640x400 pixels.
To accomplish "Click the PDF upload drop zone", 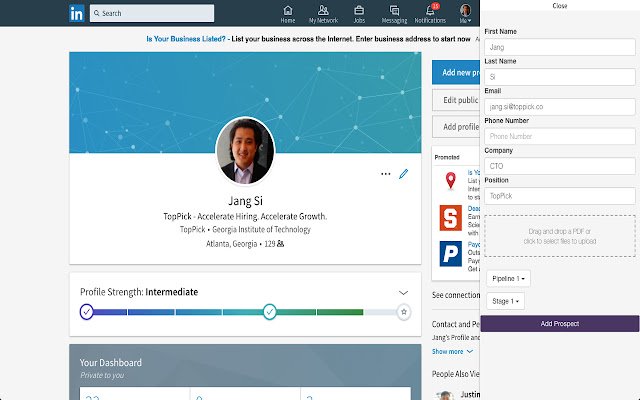I will tap(560, 236).
